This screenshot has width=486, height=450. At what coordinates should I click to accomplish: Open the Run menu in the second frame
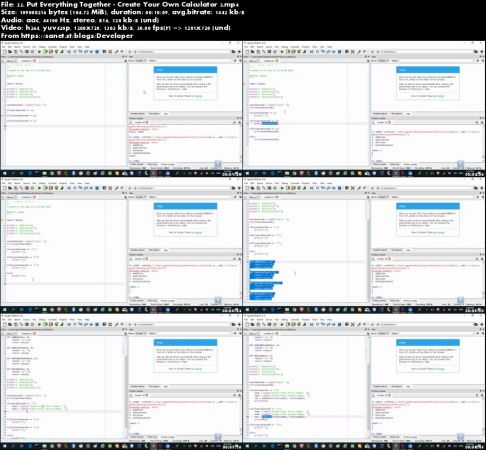tap(276, 47)
